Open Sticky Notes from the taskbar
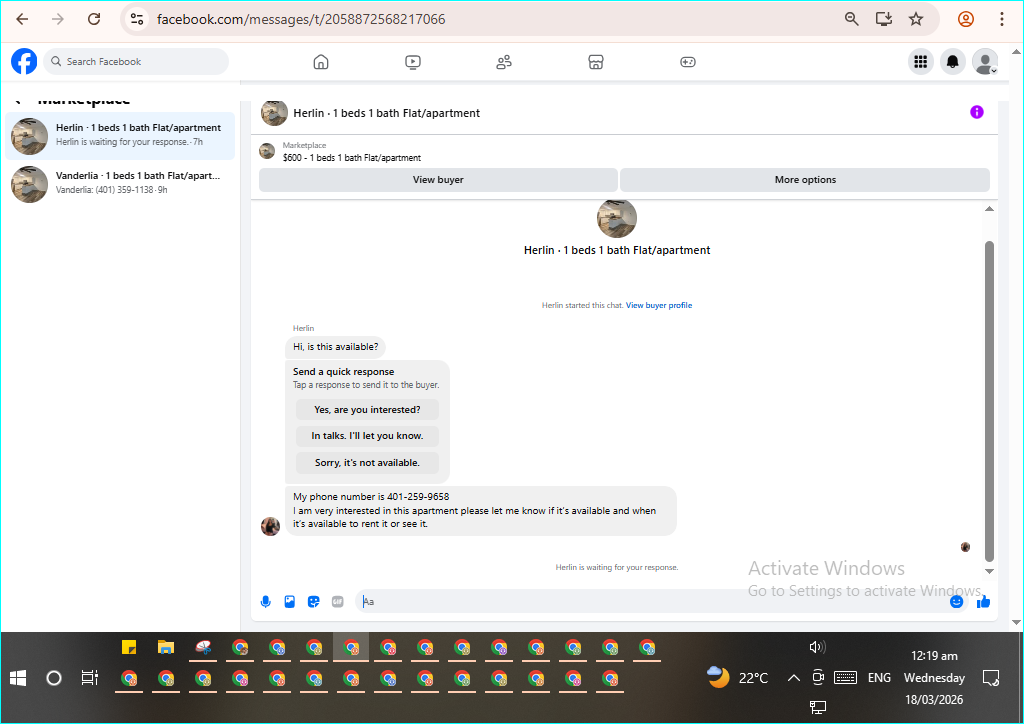This screenshot has width=1024, height=724. click(x=129, y=648)
